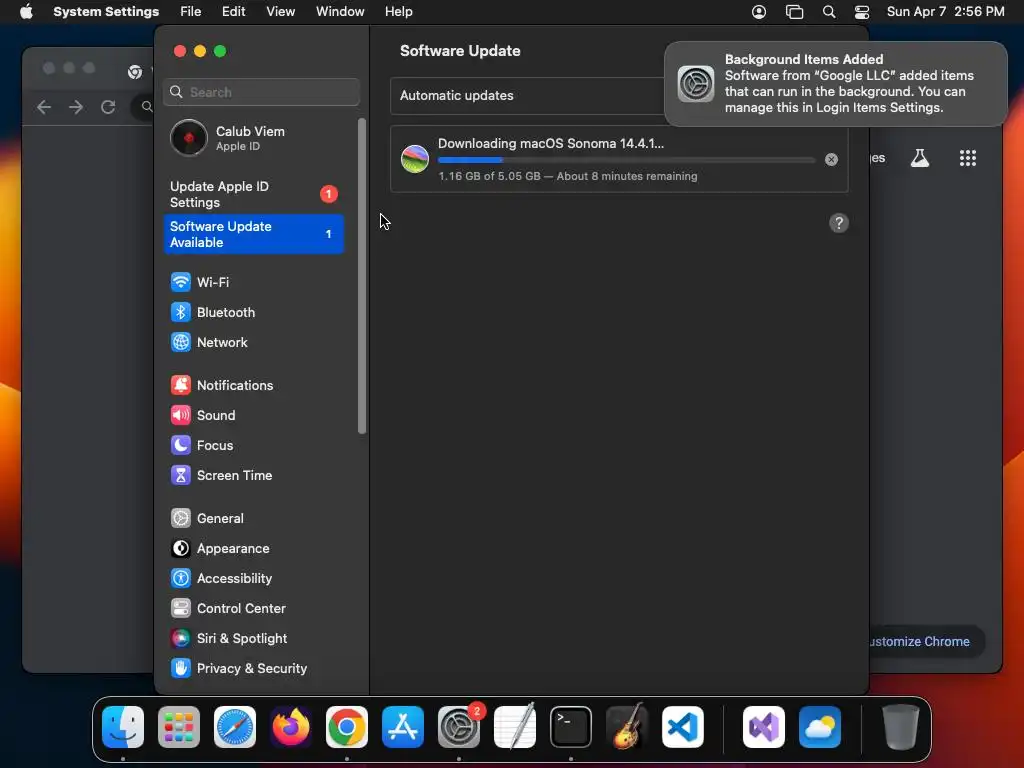Screen dimensions: 1024x768
Task: Click the Settings search field
Action: [261, 92]
